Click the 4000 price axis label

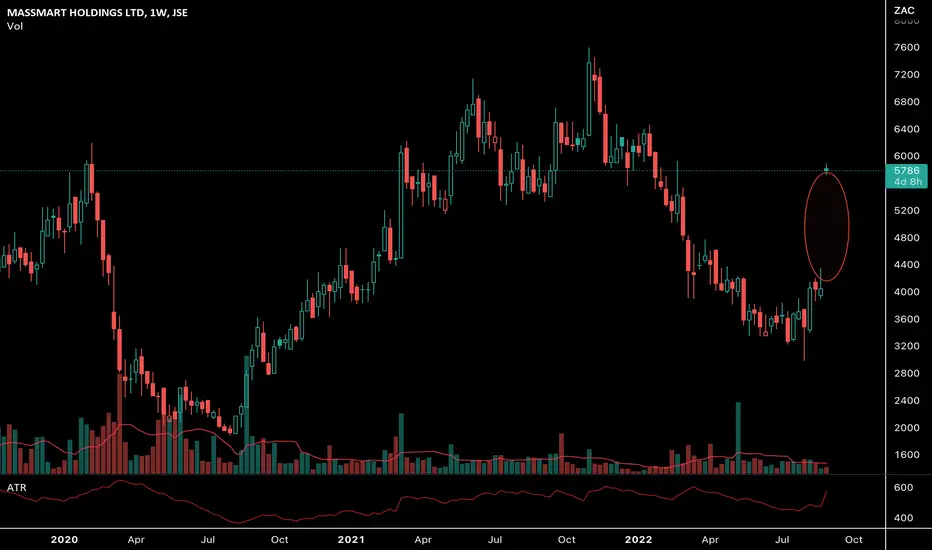coord(906,292)
